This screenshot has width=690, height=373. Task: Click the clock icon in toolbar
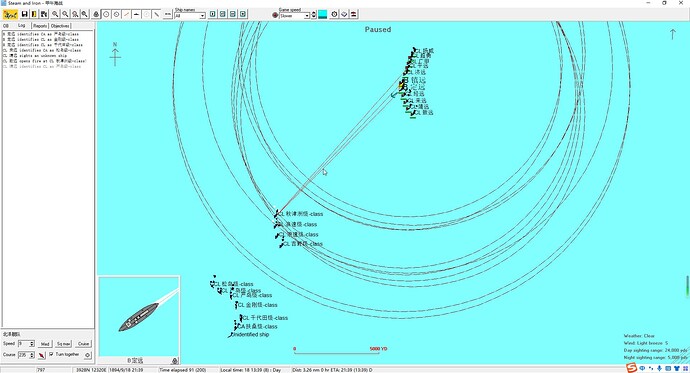tap(334, 15)
